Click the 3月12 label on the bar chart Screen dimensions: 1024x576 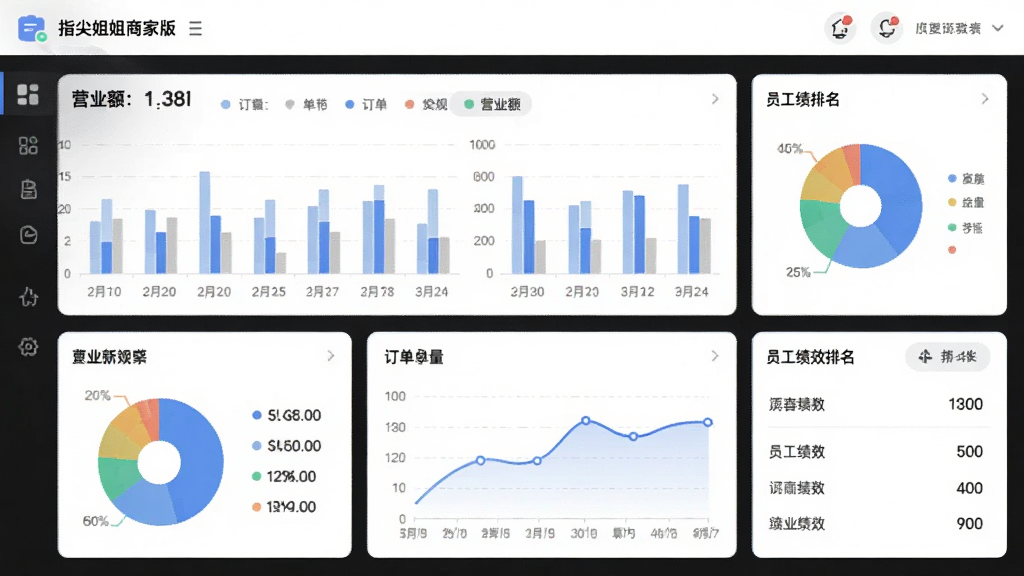click(x=637, y=292)
